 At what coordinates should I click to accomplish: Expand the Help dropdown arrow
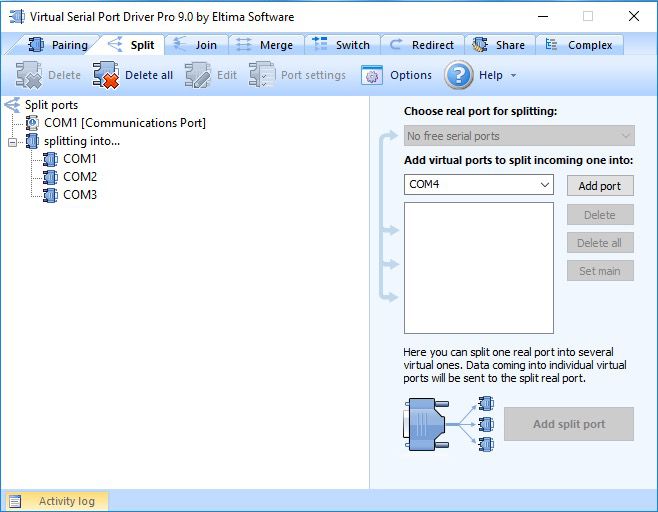click(513, 76)
